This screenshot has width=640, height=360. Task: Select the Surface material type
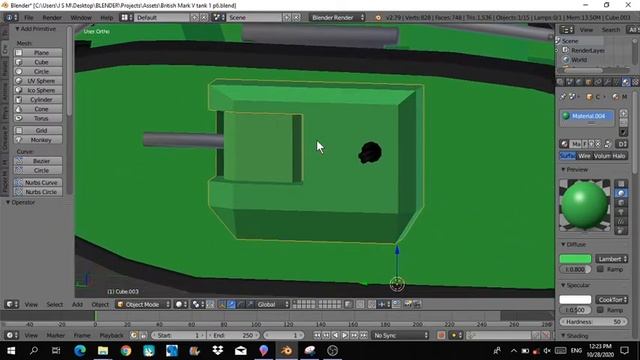coord(567,156)
